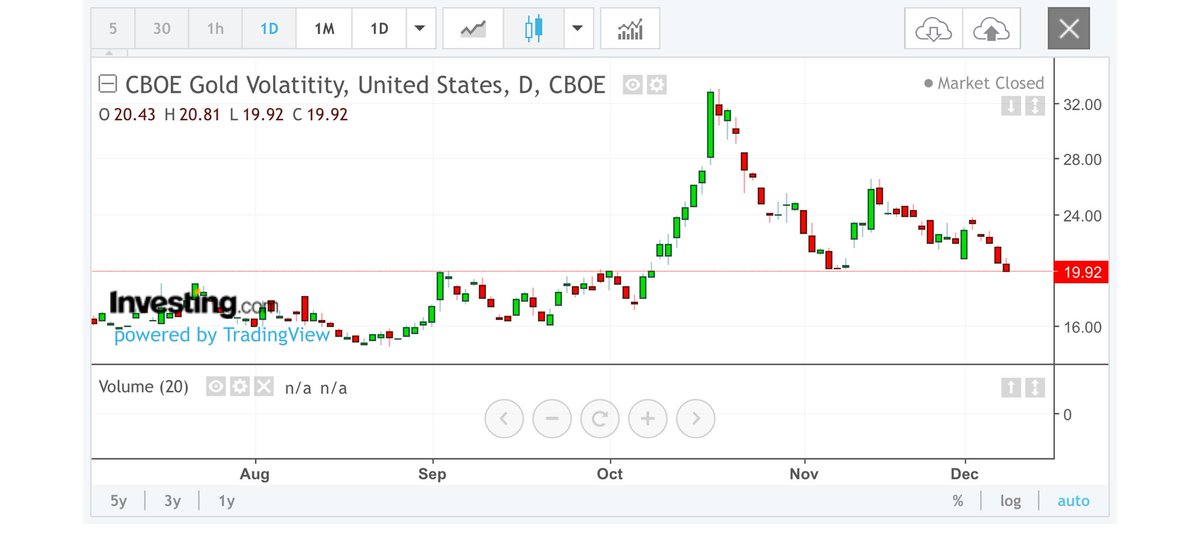Toggle log scale mode
The width and height of the screenshot is (1200, 554).
click(x=1011, y=501)
